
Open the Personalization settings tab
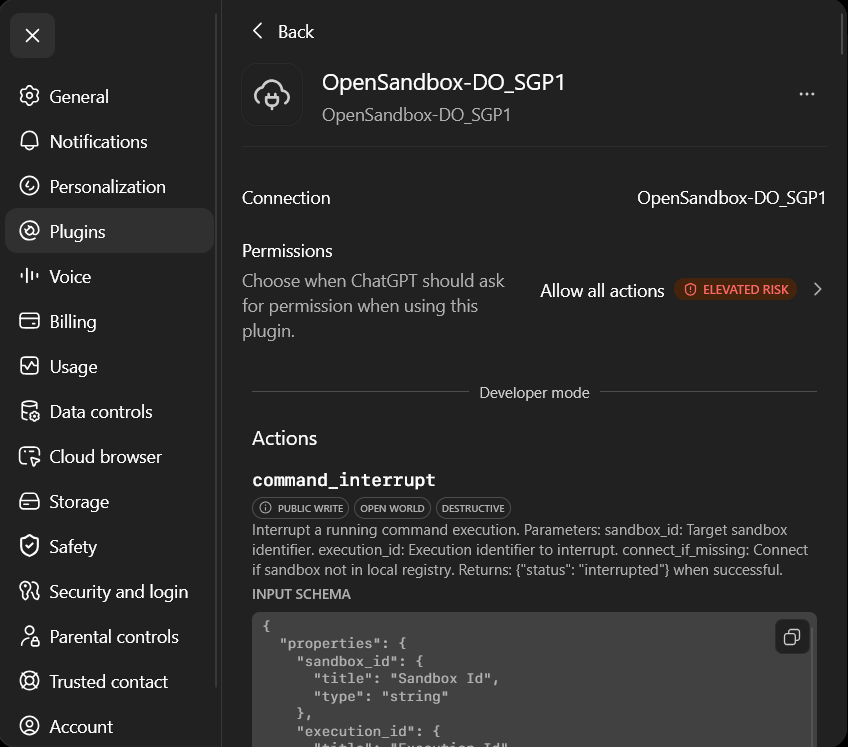click(x=109, y=186)
